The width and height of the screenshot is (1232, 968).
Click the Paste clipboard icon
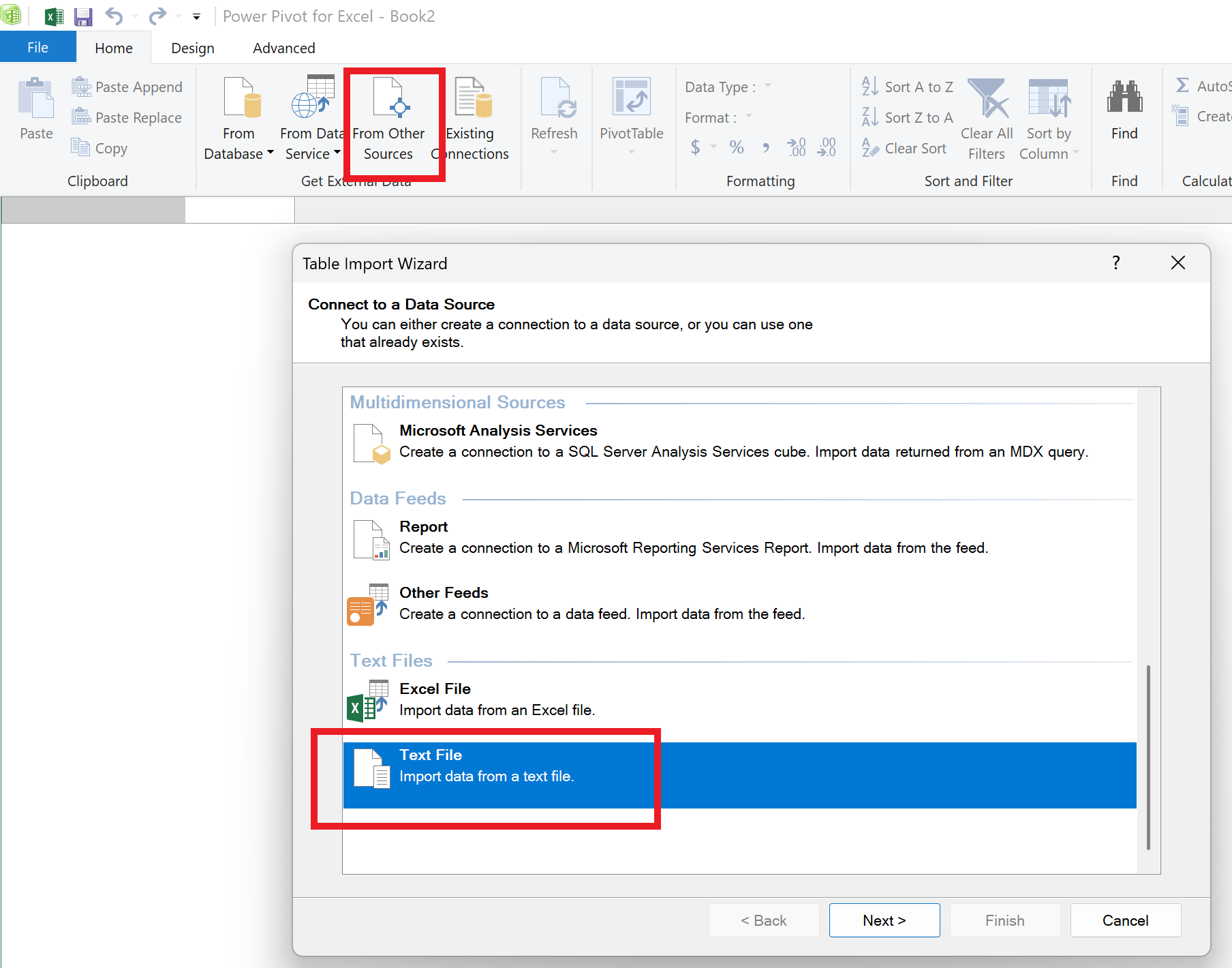click(x=35, y=100)
